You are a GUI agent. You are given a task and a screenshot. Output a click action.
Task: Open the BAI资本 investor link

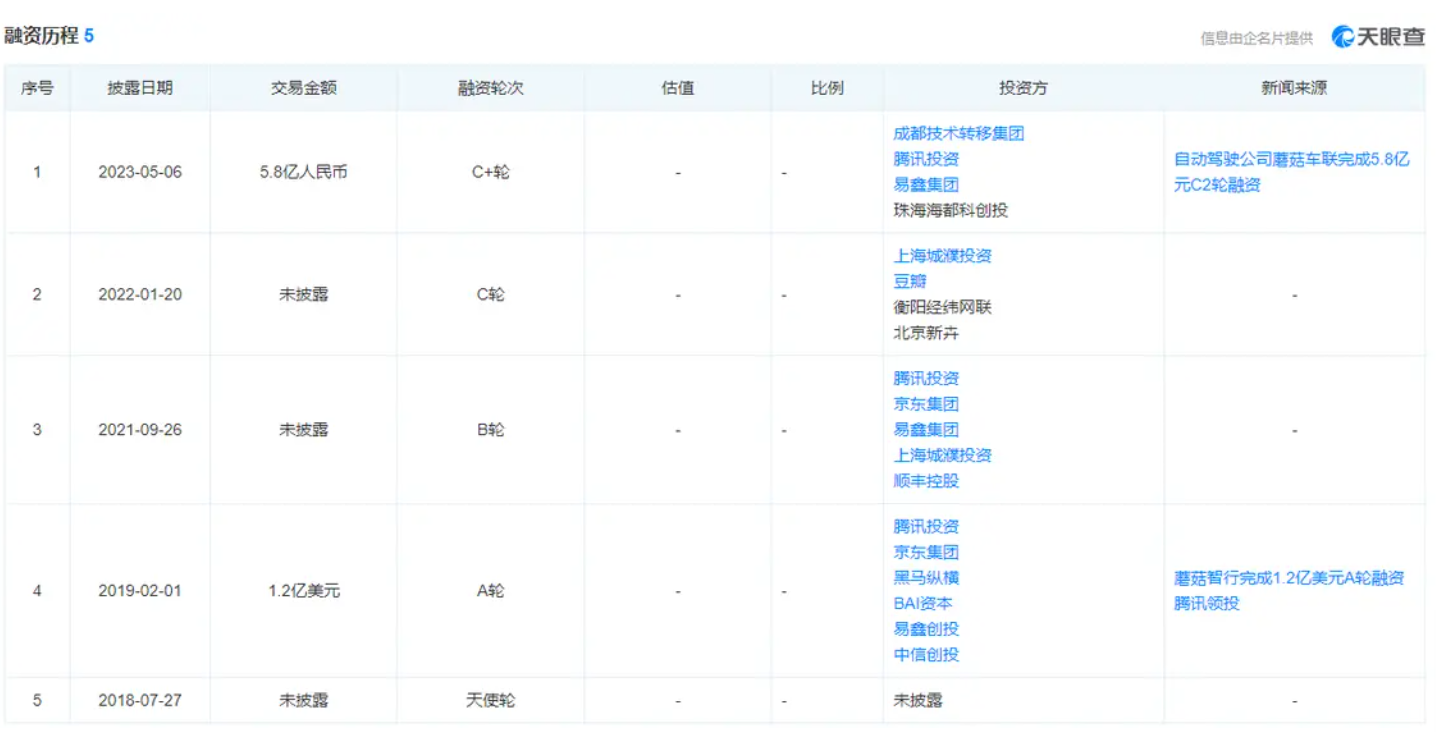(x=923, y=604)
